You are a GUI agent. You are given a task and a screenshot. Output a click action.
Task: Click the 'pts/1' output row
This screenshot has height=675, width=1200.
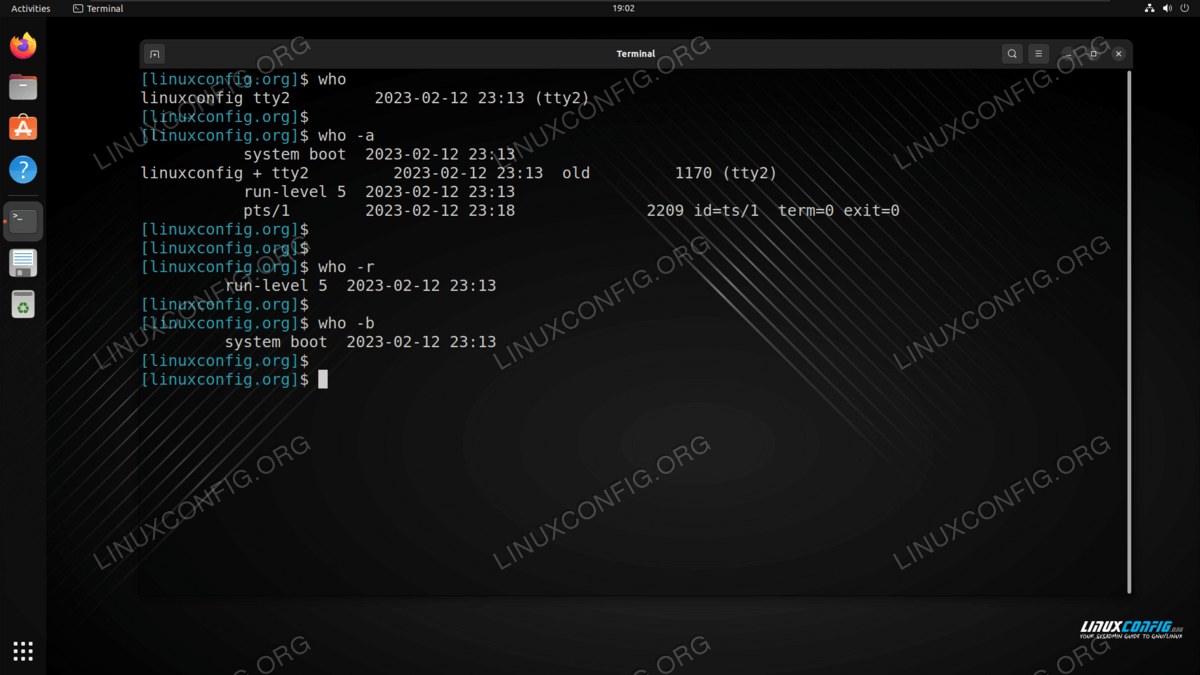[571, 211]
